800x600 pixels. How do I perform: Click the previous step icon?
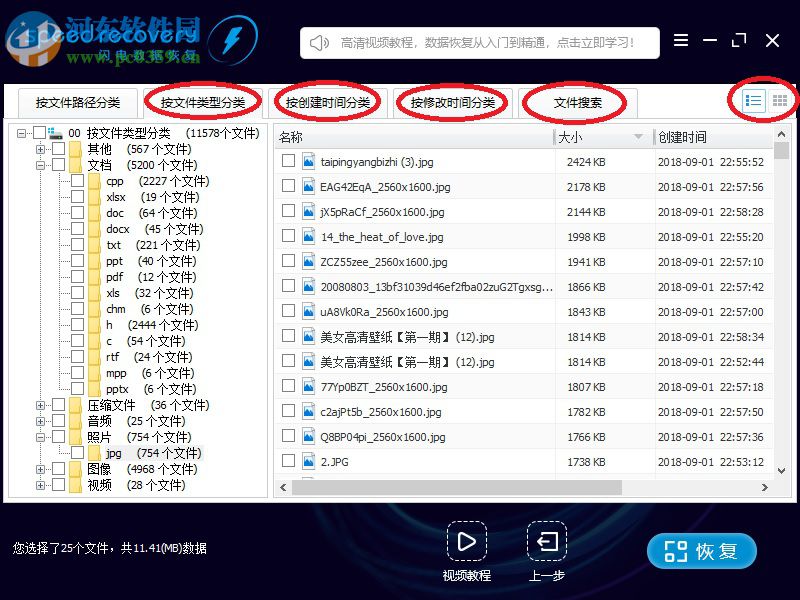(x=547, y=541)
